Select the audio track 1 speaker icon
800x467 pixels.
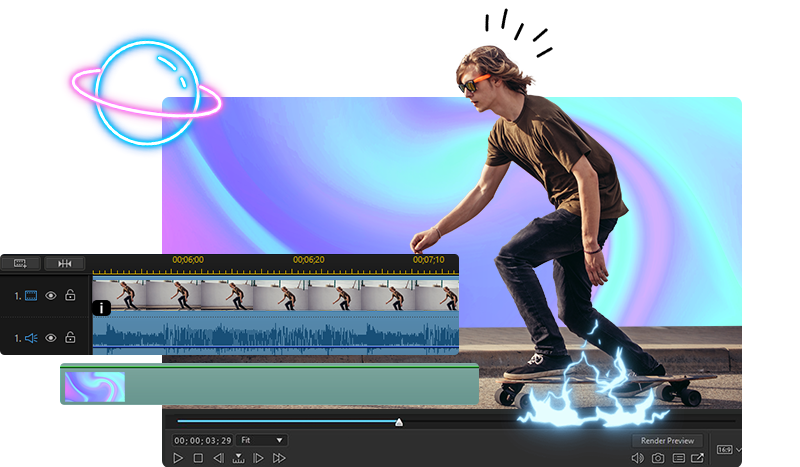point(31,338)
